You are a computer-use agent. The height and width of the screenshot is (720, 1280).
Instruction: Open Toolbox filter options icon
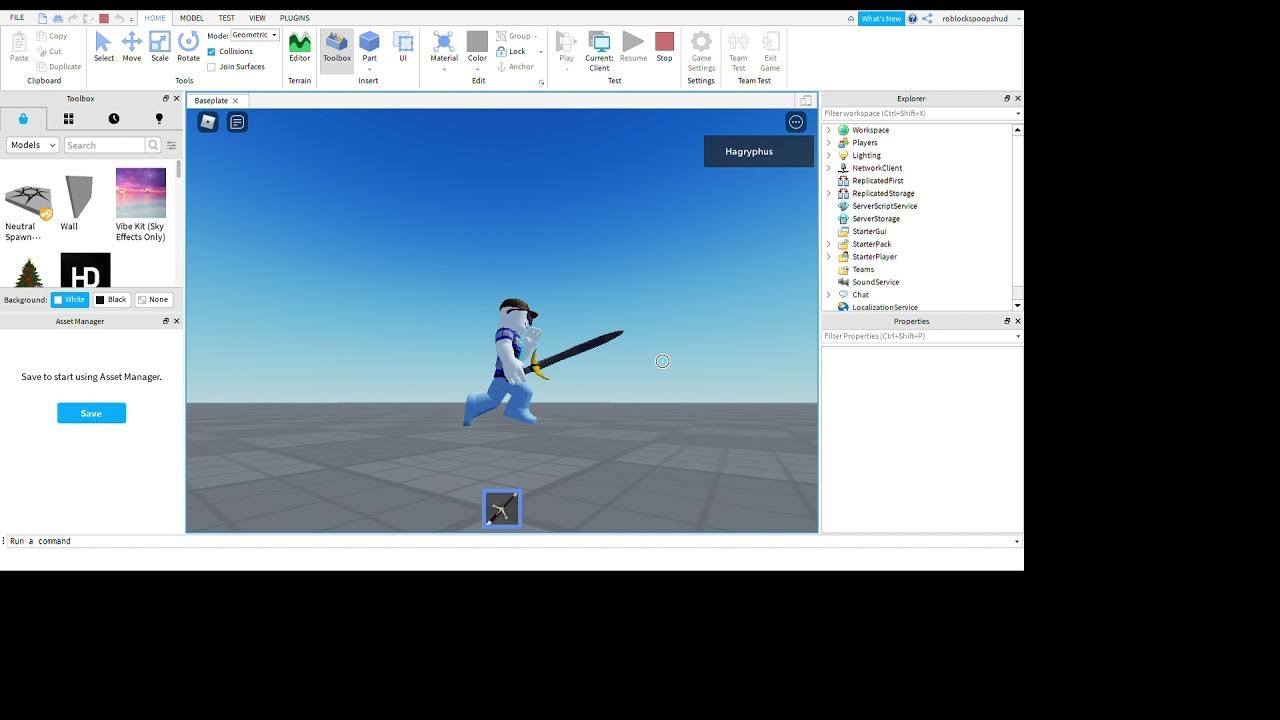[x=171, y=145]
